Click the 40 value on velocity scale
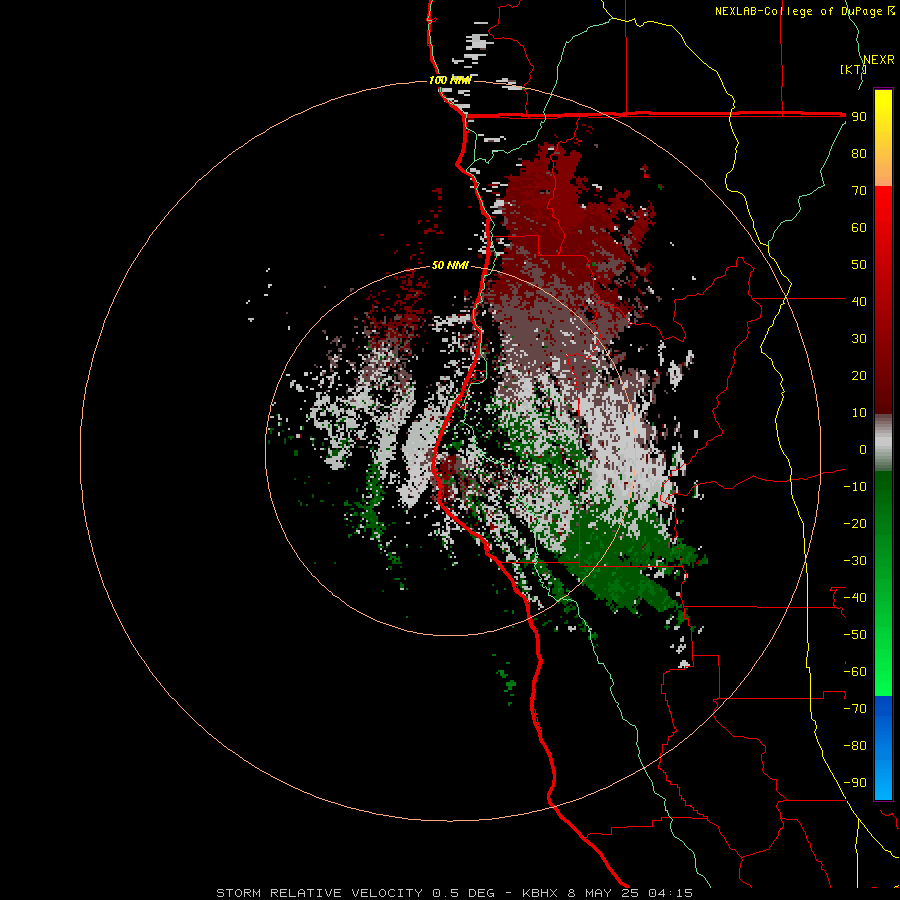 859,301
